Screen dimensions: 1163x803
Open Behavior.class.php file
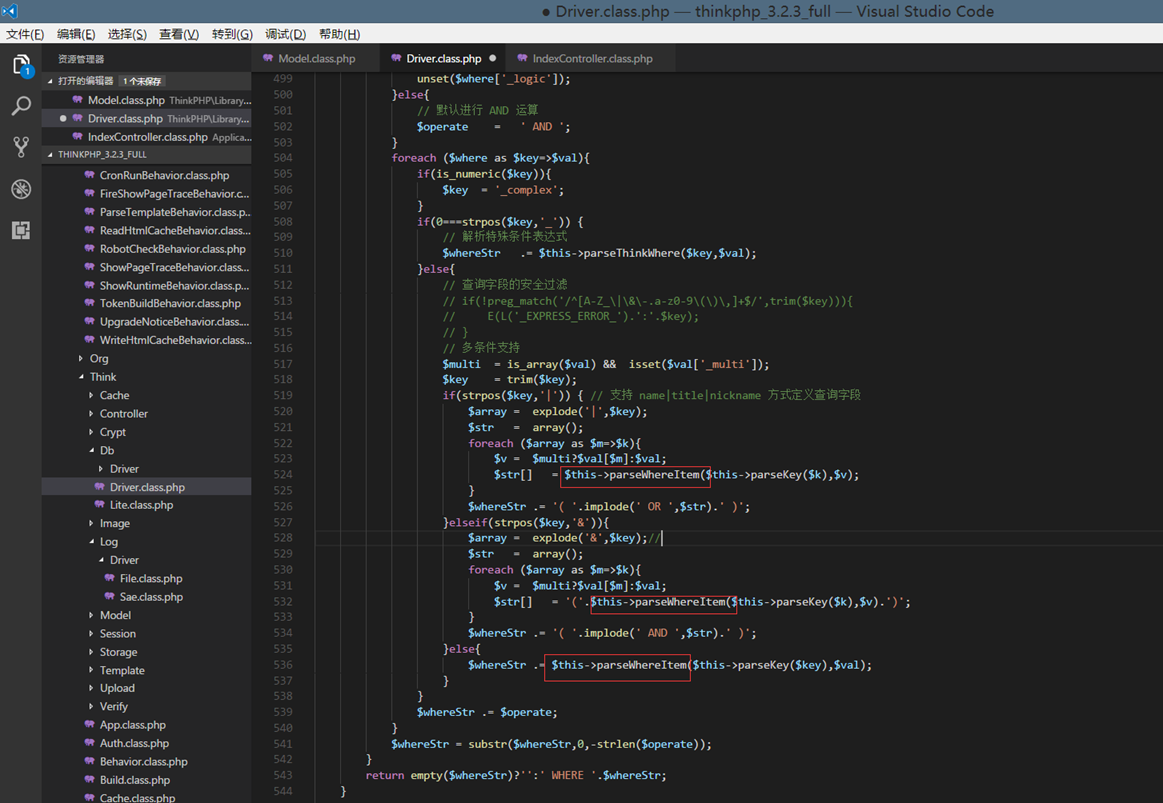147,761
